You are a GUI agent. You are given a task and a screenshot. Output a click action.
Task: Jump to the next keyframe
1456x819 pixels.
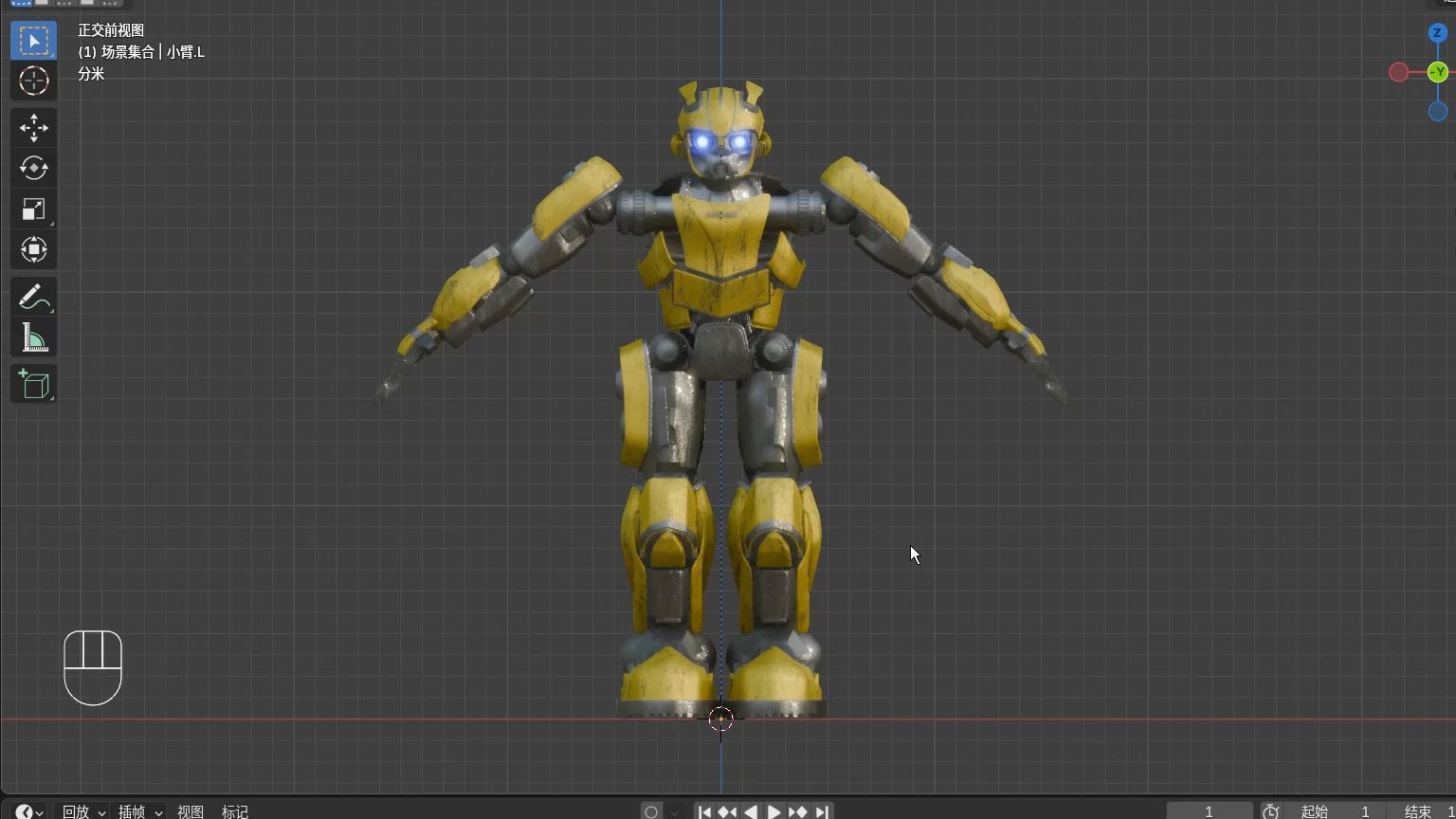(x=797, y=811)
